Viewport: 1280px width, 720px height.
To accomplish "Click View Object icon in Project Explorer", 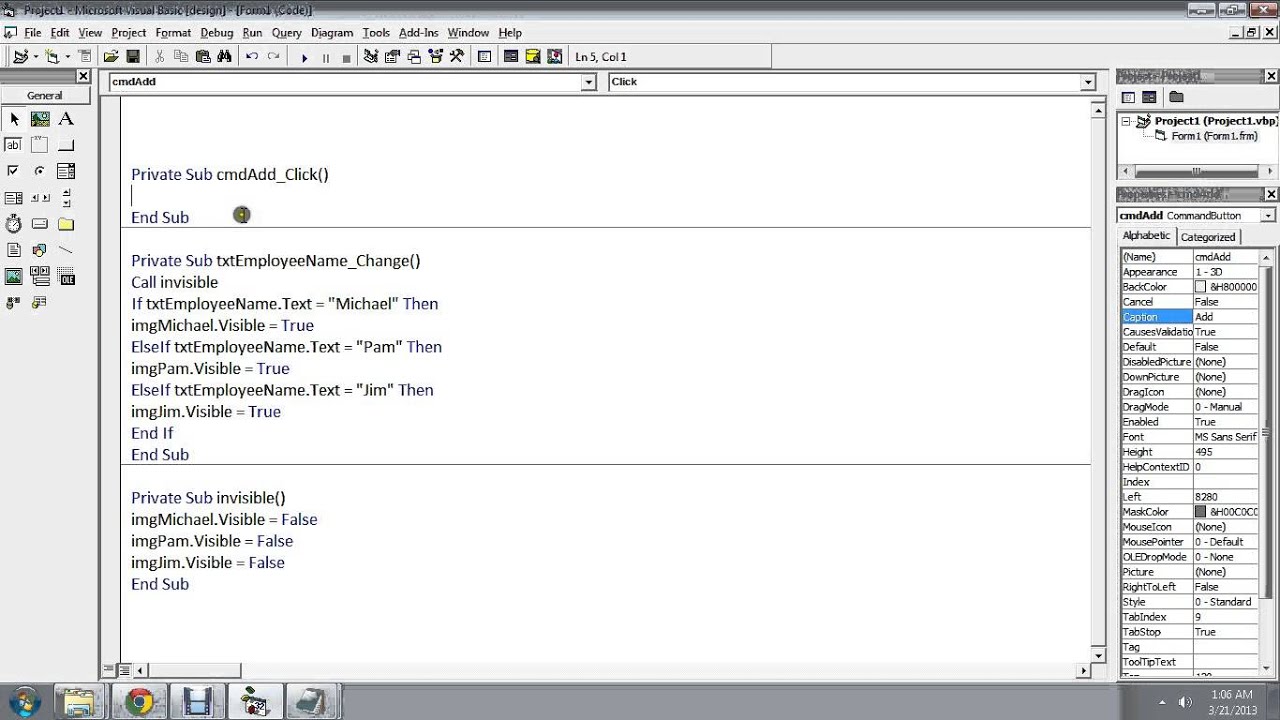I will coord(1149,97).
